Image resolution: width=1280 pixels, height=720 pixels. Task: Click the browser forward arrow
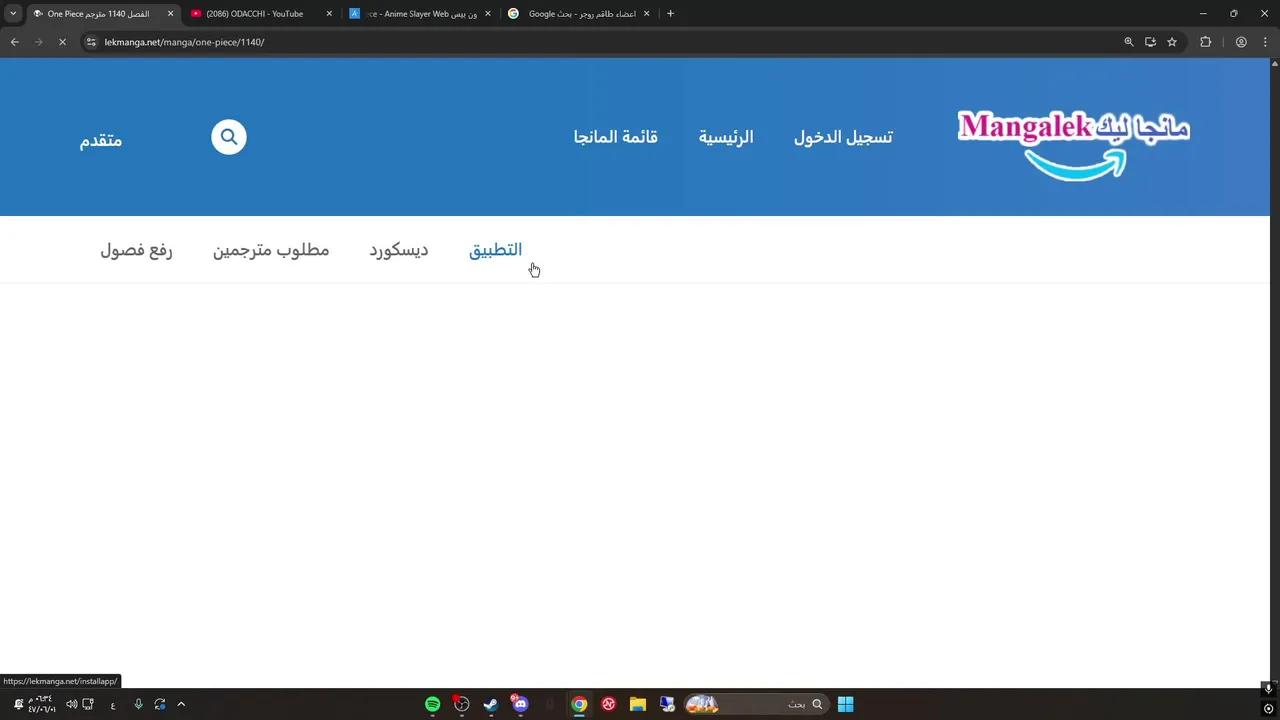tap(38, 42)
